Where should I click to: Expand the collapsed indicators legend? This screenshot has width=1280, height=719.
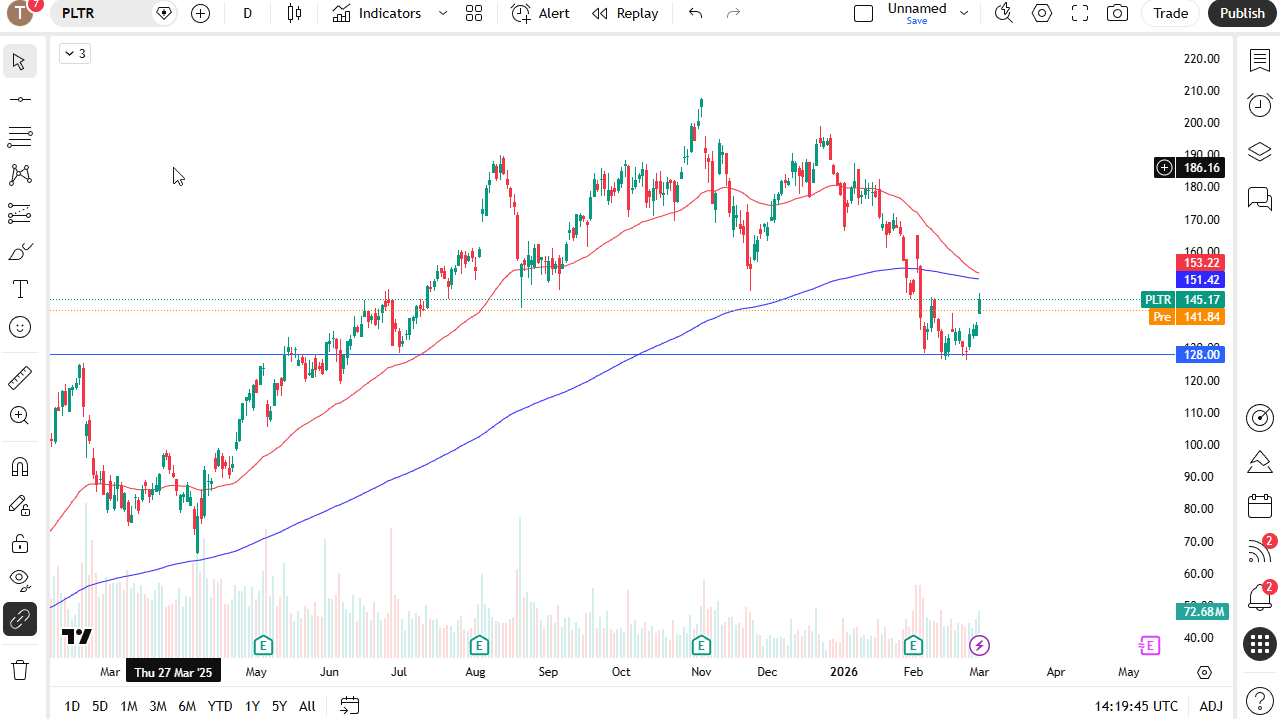[x=74, y=54]
